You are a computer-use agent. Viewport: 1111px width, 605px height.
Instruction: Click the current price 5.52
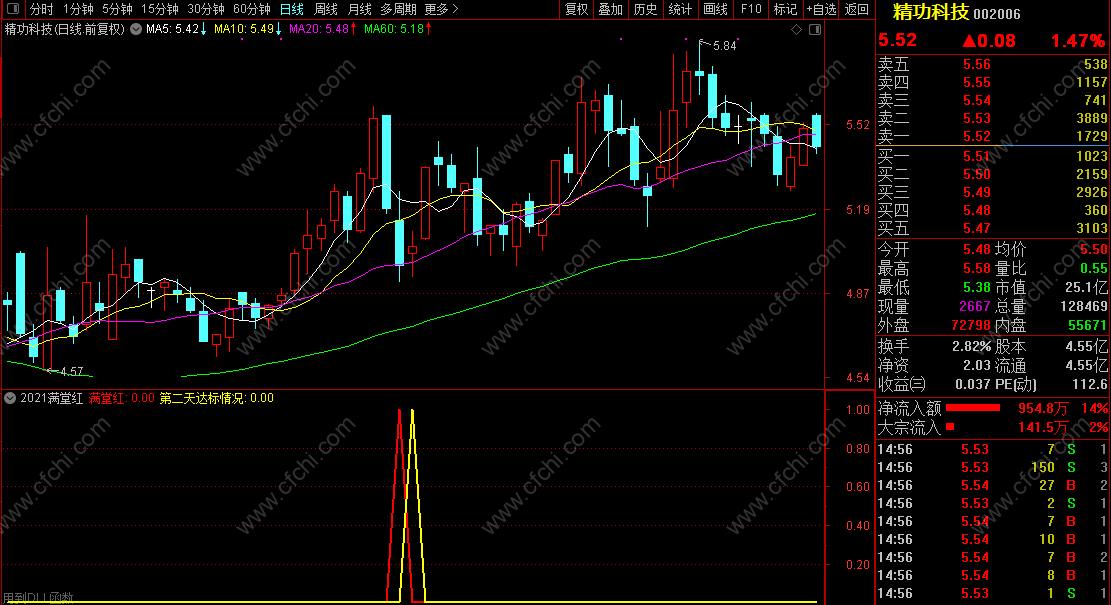click(897, 40)
